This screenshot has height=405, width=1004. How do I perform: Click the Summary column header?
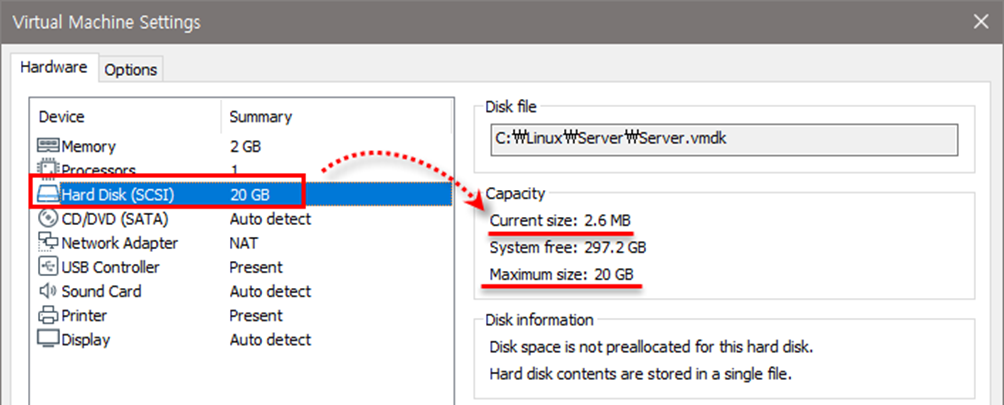(x=260, y=117)
